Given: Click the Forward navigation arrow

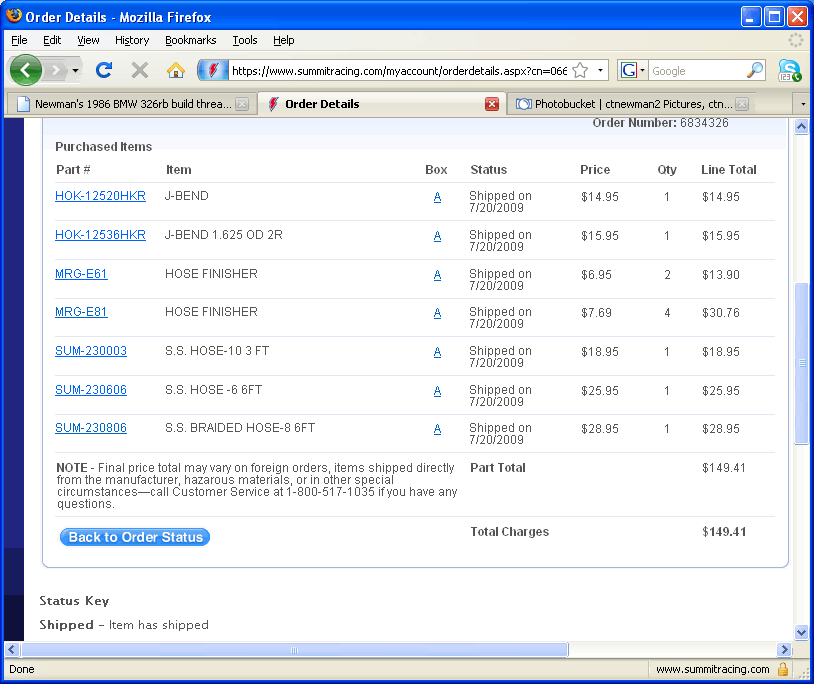Looking at the screenshot, I should click(x=56, y=70).
